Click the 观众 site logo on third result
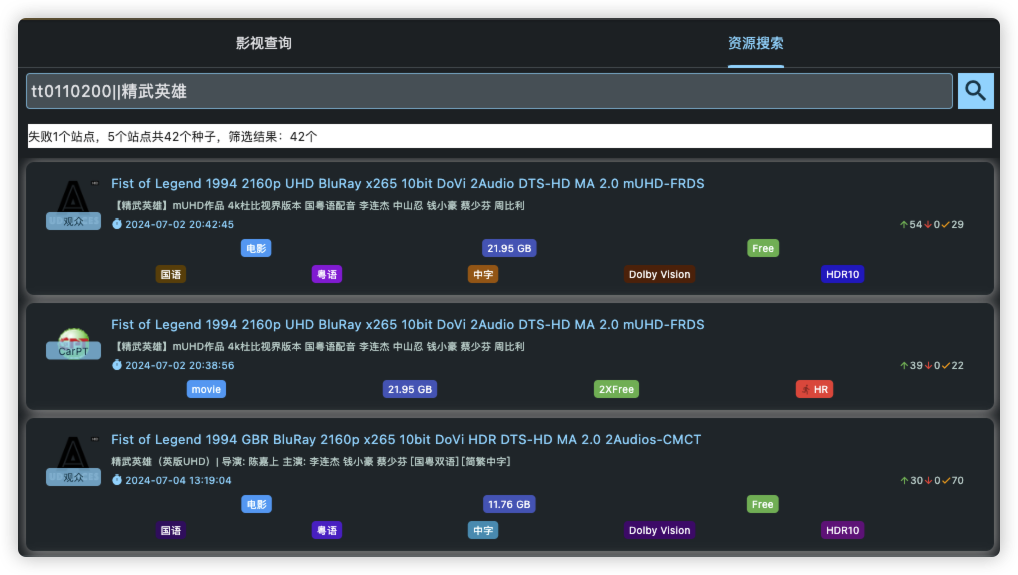The width and height of the screenshot is (1018, 575). [73, 461]
